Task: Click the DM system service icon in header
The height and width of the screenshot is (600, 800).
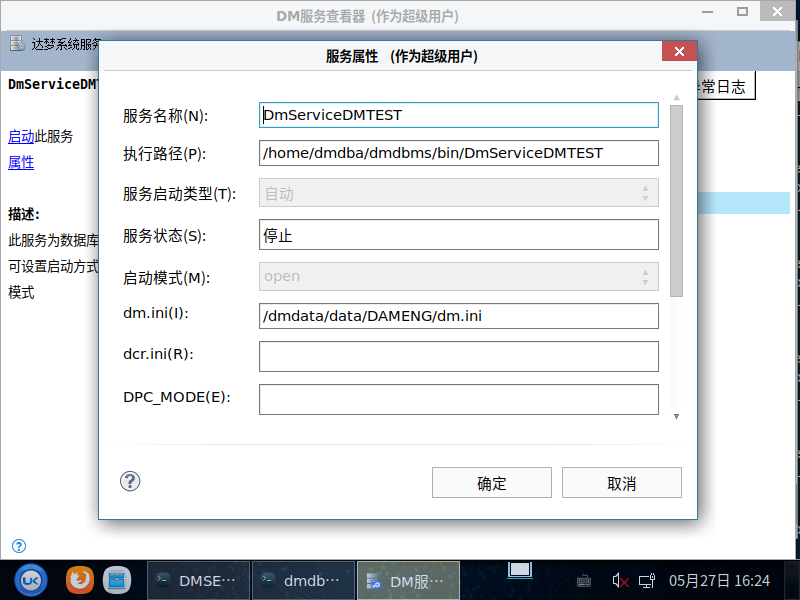Action: pos(17,43)
